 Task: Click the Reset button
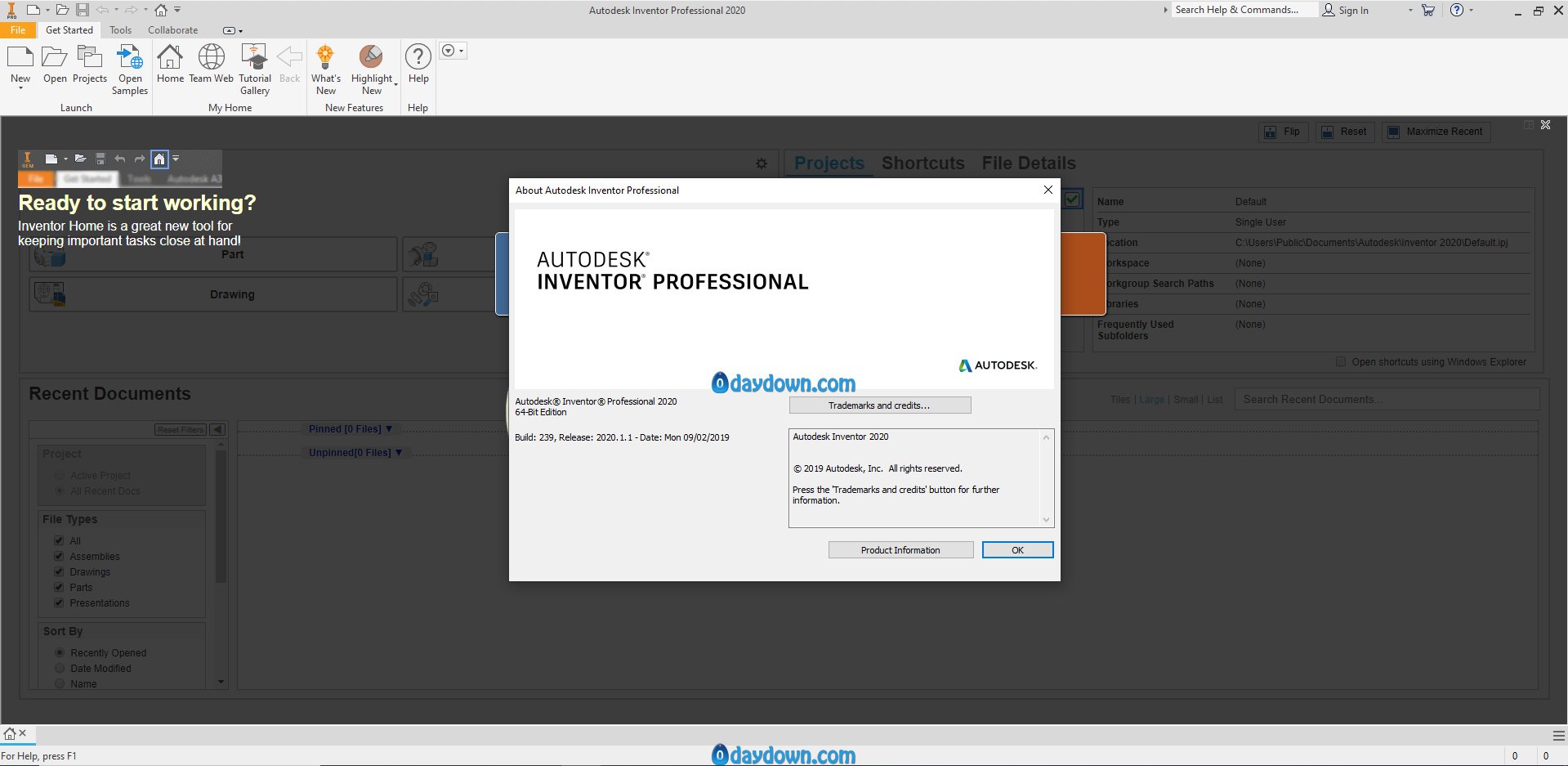1344,132
